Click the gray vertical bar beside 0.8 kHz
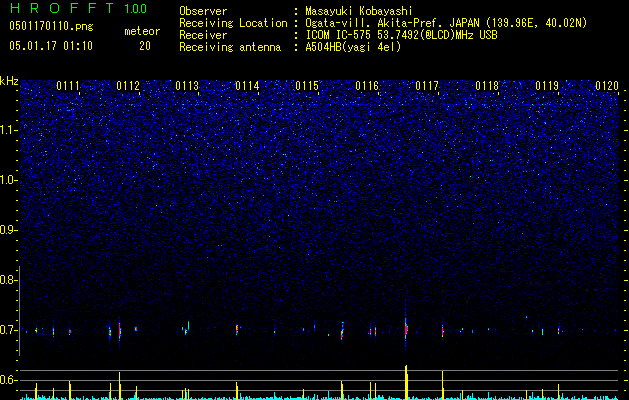Screen dimensions: 629x400 coord(20,311)
